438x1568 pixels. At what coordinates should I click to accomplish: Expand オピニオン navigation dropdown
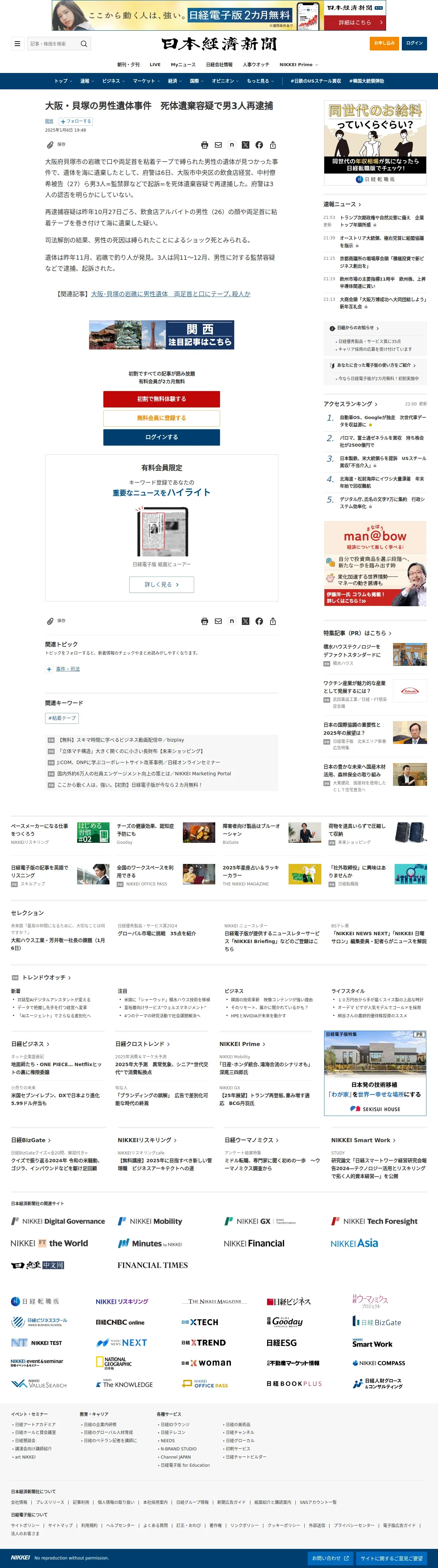coord(225,81)
